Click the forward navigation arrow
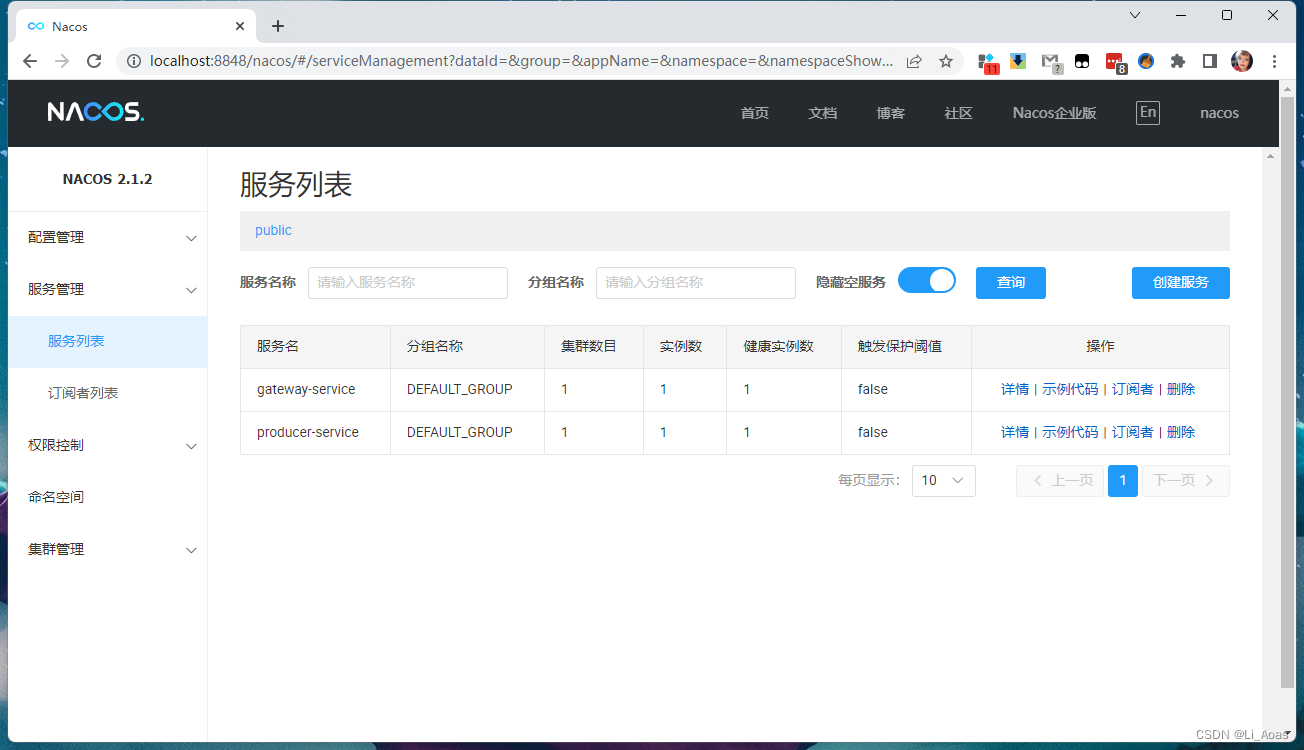This screenshot has width=1304, height=750. (61, 61)
